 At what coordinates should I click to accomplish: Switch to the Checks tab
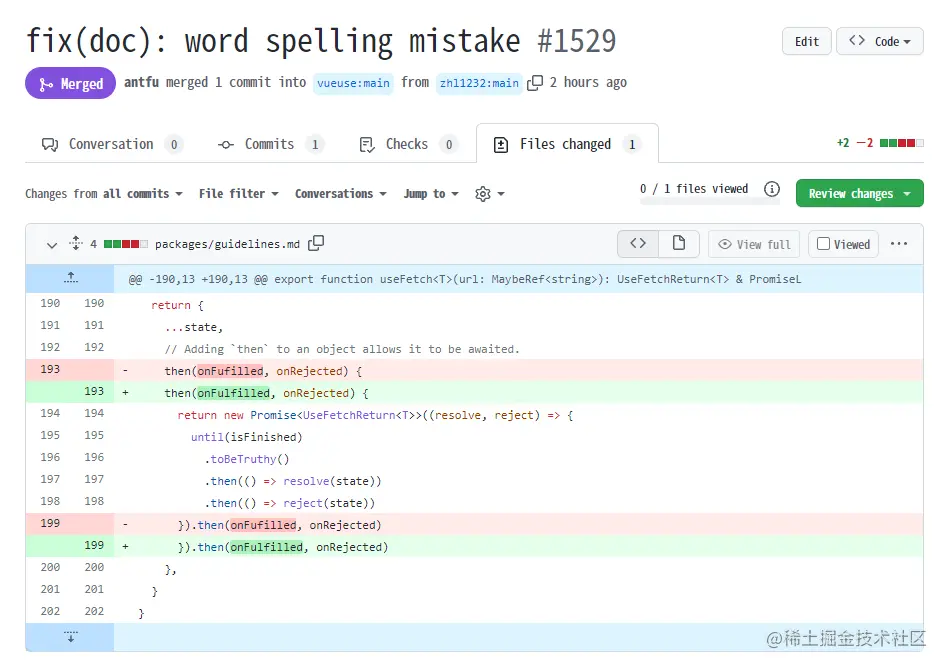coord(408,144)
